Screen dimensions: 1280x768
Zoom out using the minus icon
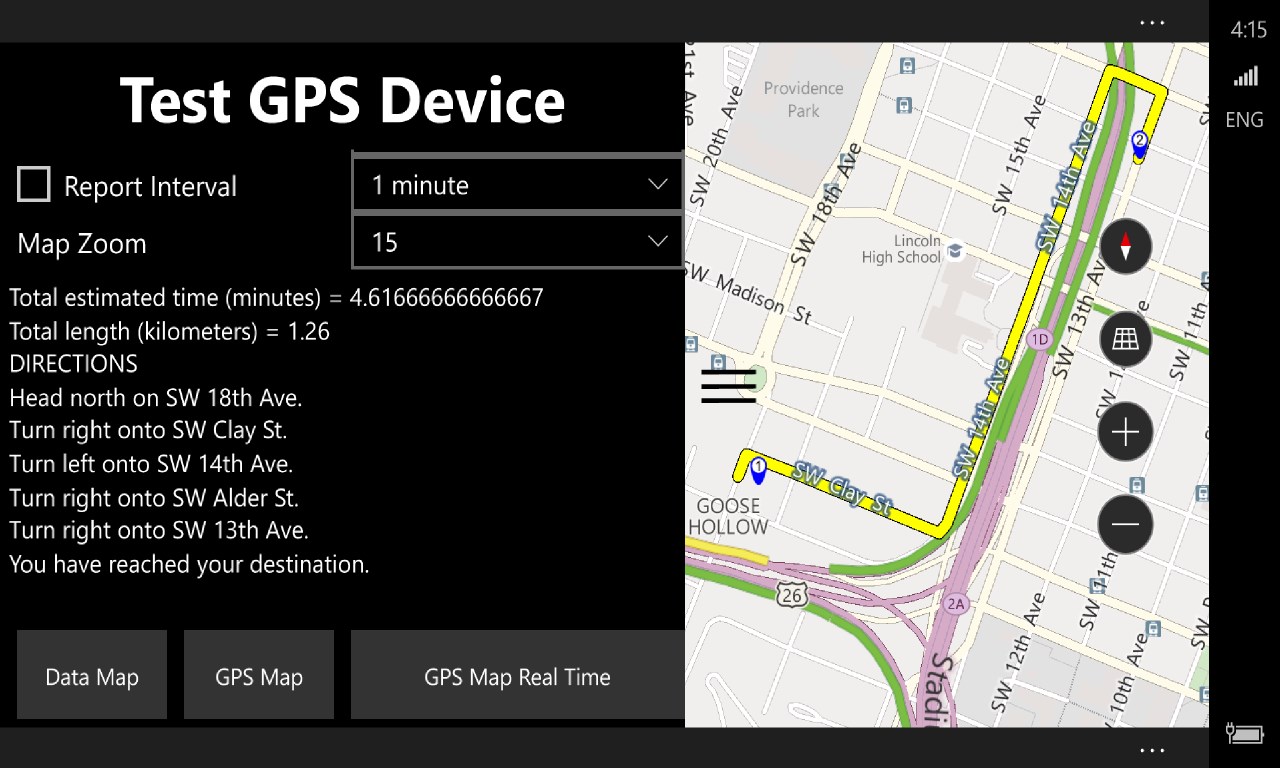point(1125,524)
